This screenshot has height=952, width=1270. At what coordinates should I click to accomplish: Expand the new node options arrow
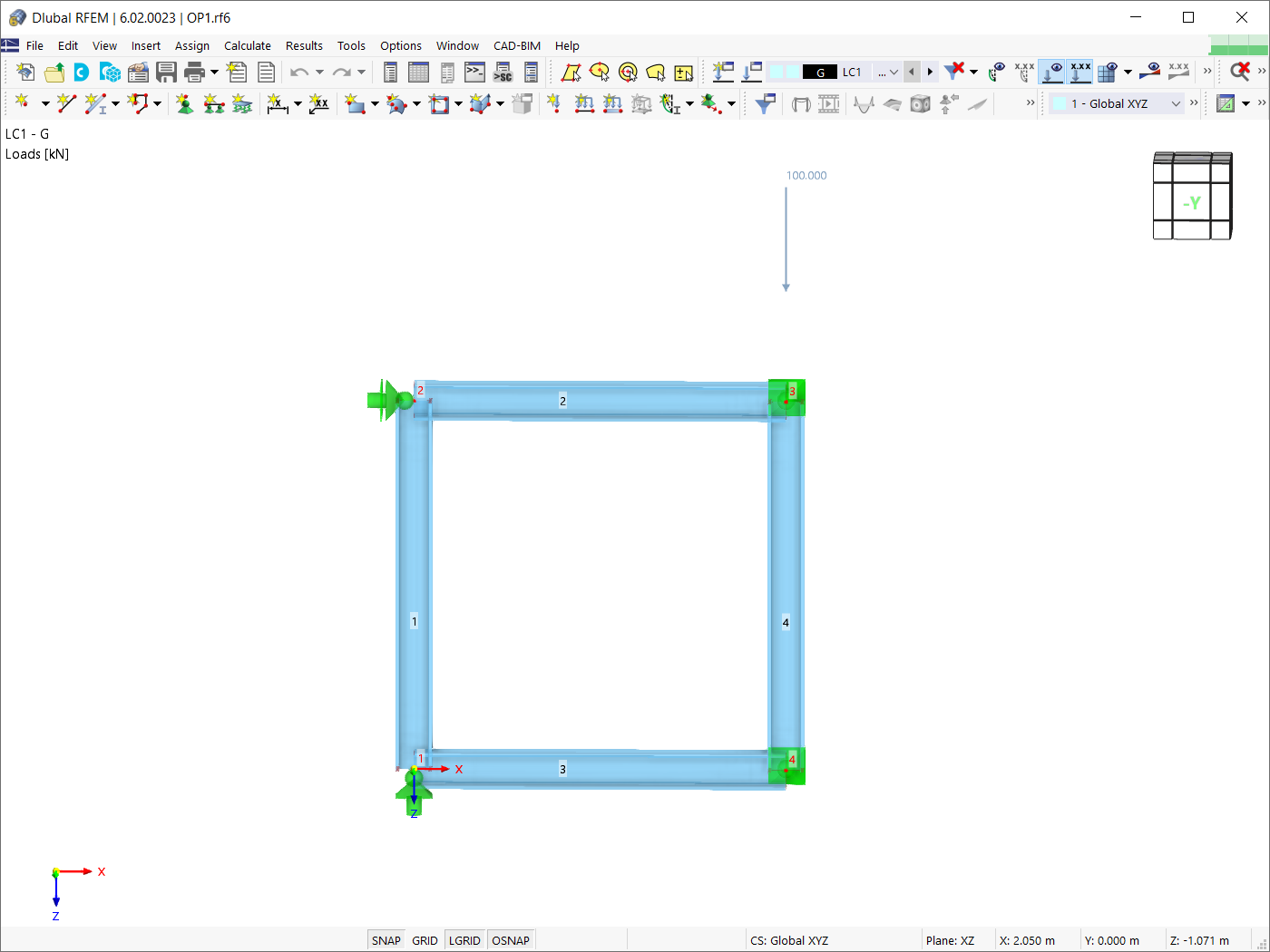44,103
